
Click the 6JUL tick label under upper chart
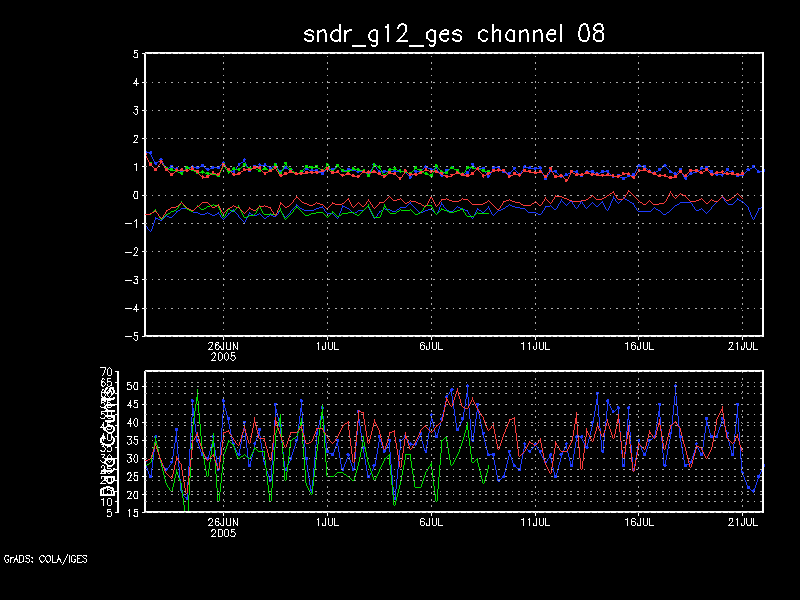coord(430,345)
